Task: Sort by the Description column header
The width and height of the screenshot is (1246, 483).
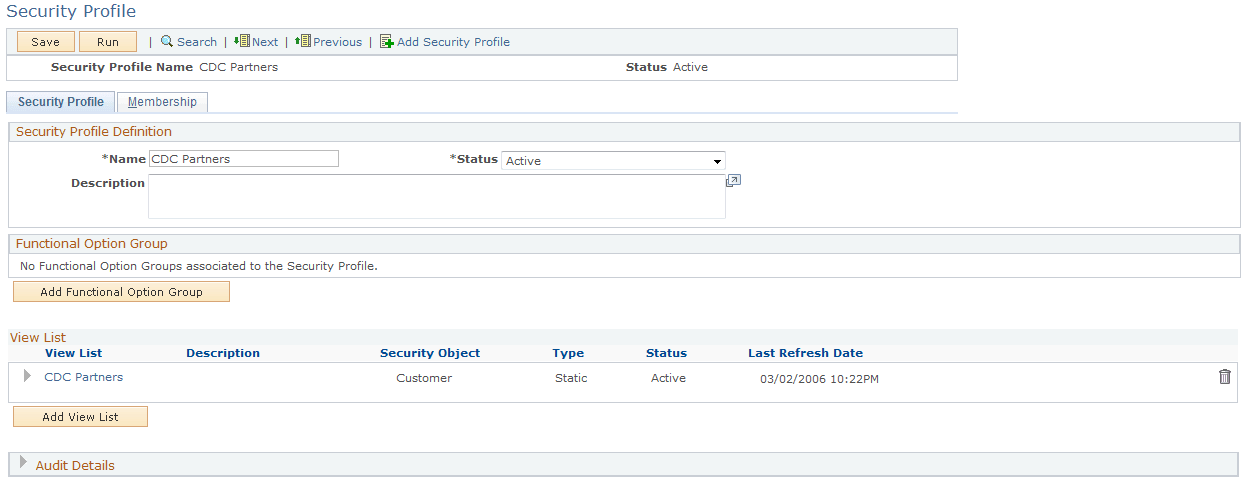Action: 223,353
